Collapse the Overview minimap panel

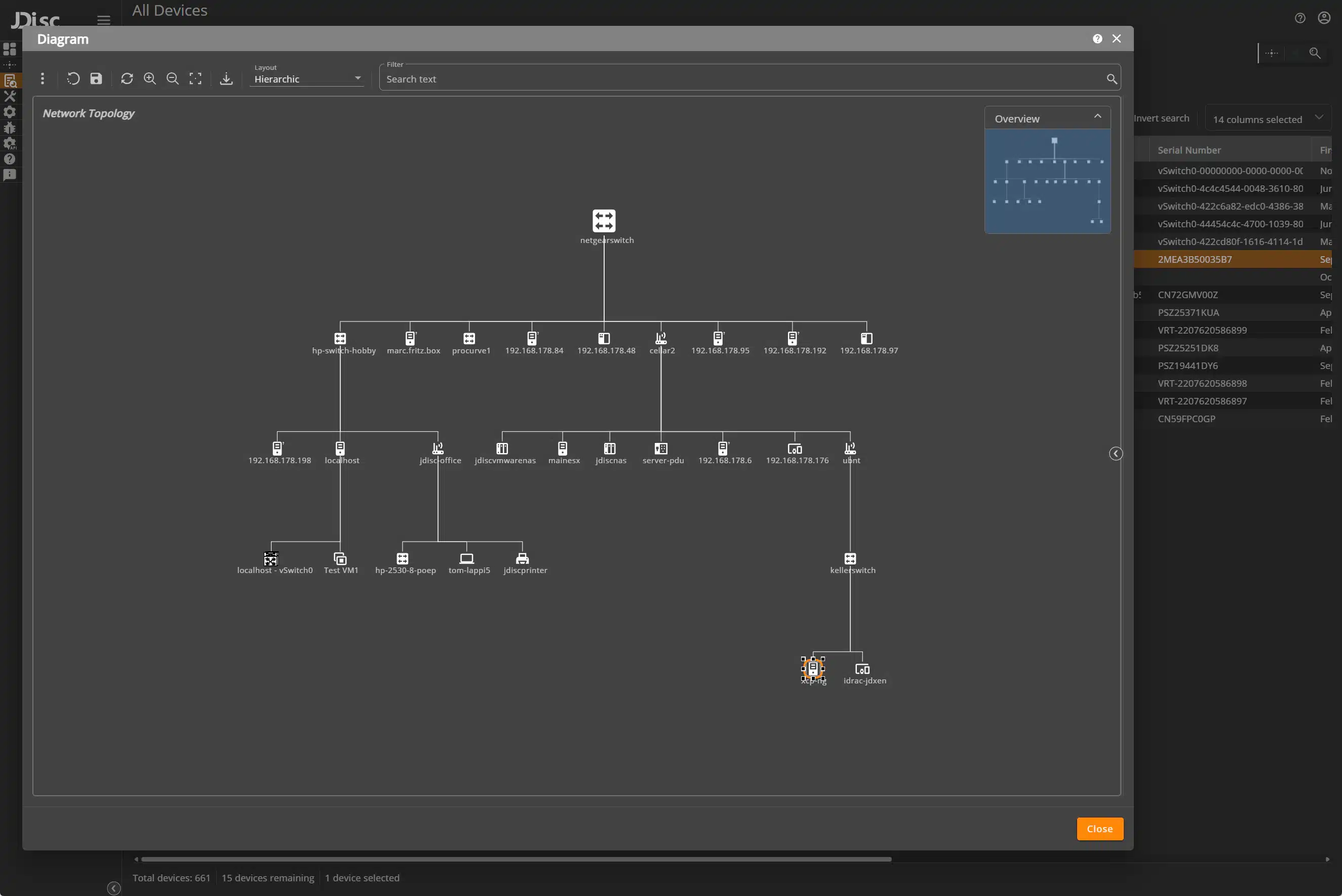click(1097, 115)
